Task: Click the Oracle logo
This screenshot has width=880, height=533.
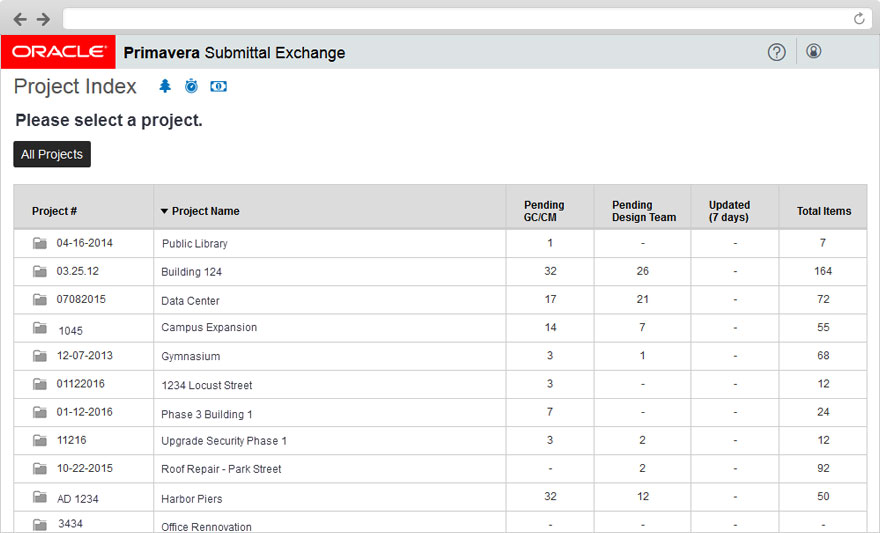Action: tap(59, 52)
